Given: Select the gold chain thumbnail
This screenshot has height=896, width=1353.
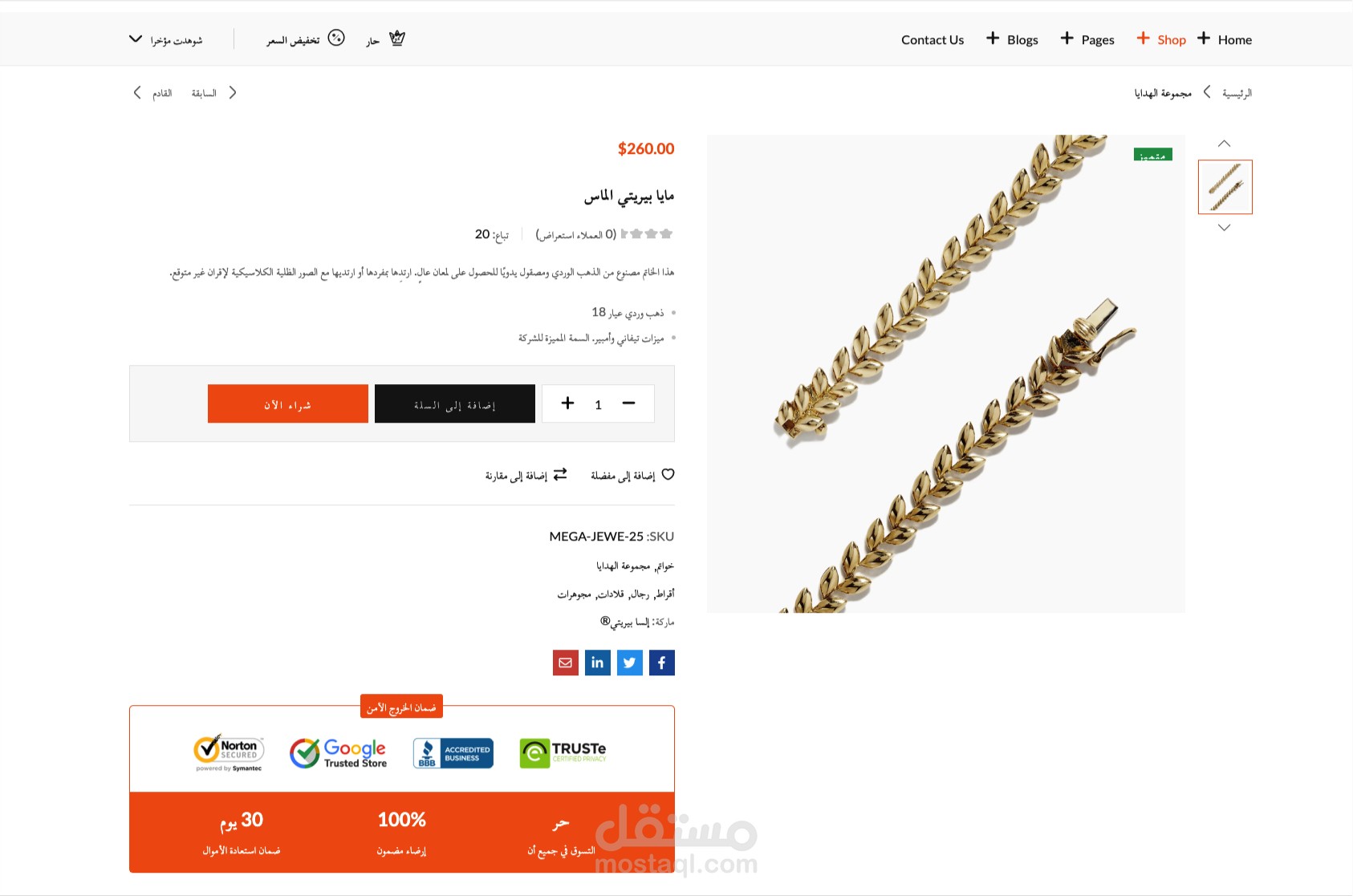Looking at the screenshot, I should (x=1225, y=187).
